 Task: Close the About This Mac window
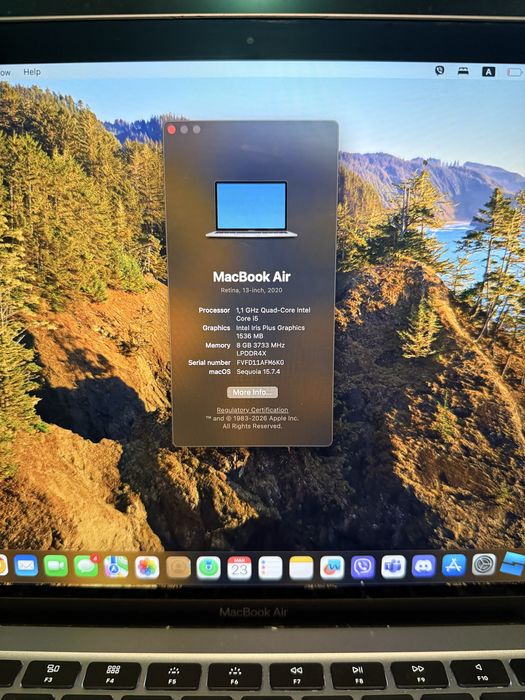pyautogui.click(x=171, y=129)
